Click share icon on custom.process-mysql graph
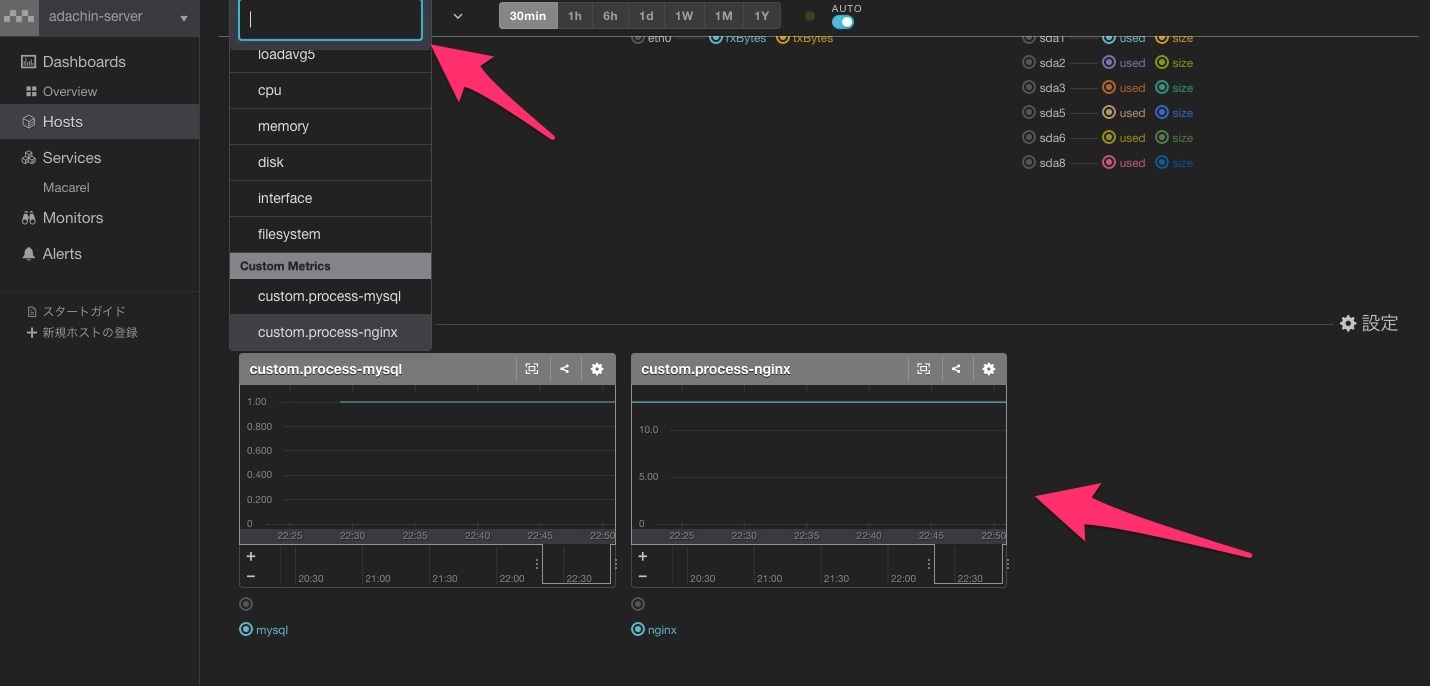Viewport: 1430px width, 686px height. tap(564, 369)
